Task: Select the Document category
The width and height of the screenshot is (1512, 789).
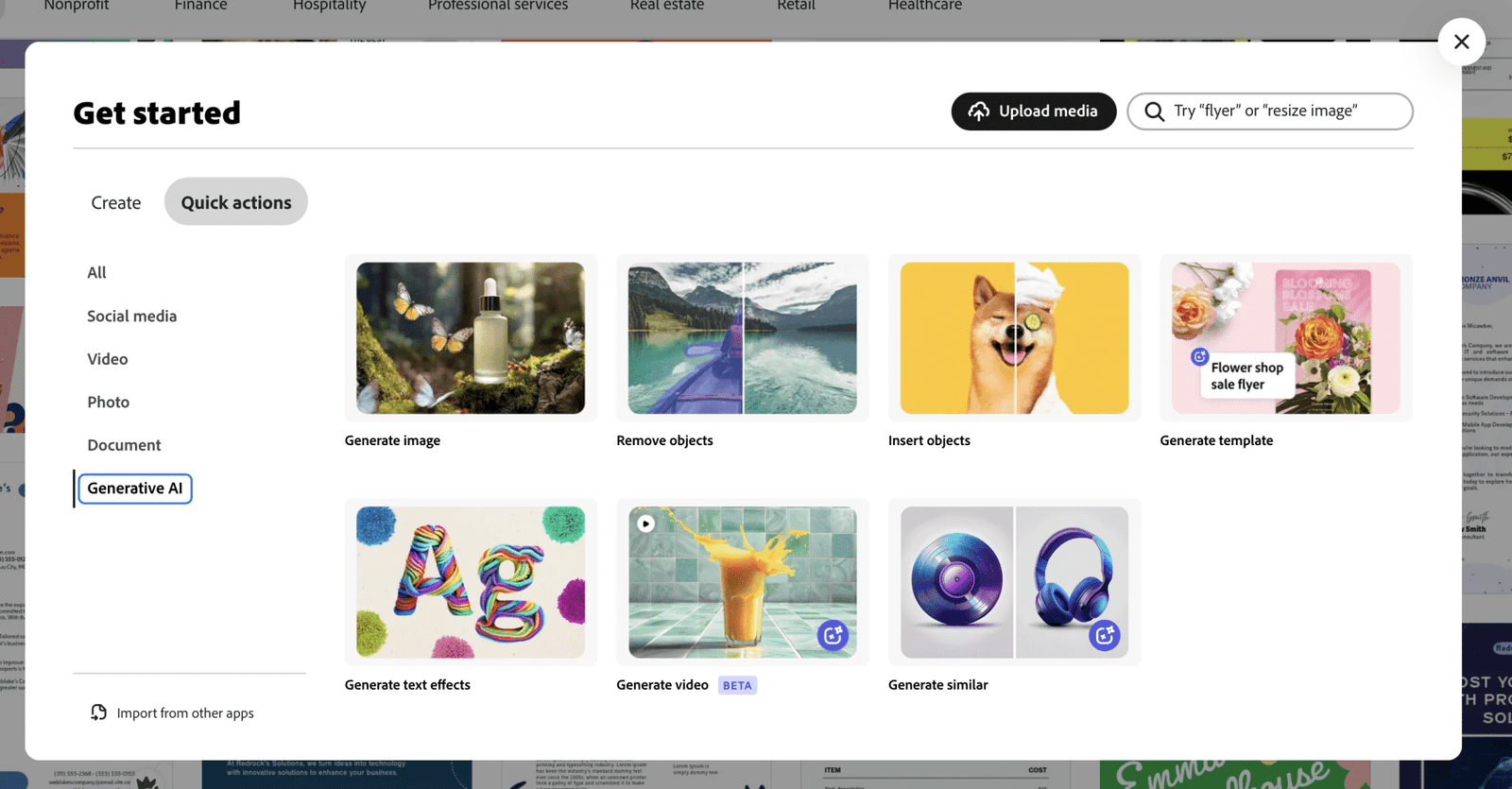Action: 124,445
